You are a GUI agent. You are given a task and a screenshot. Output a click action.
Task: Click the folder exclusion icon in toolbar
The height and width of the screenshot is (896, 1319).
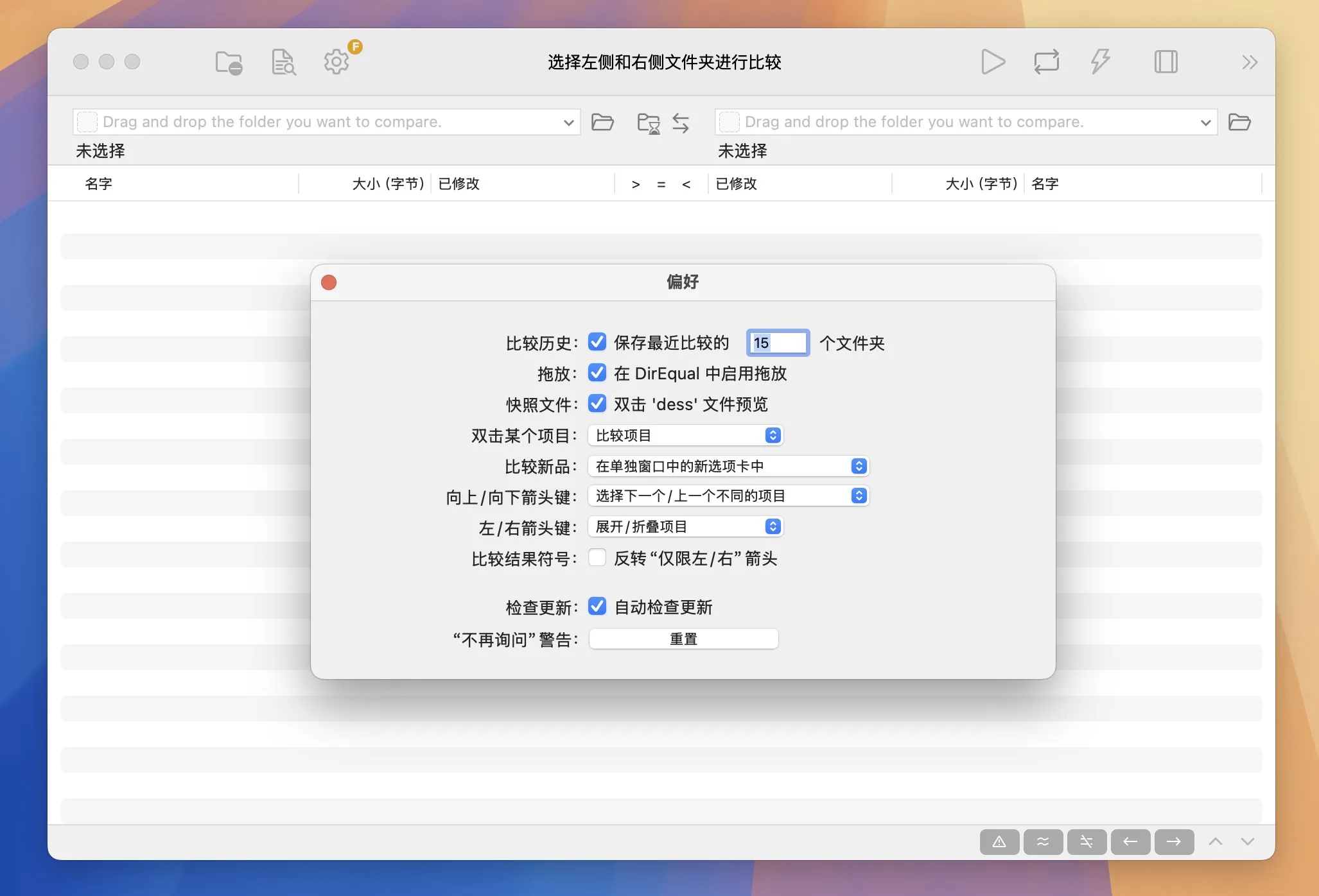[x=229, y=62]
